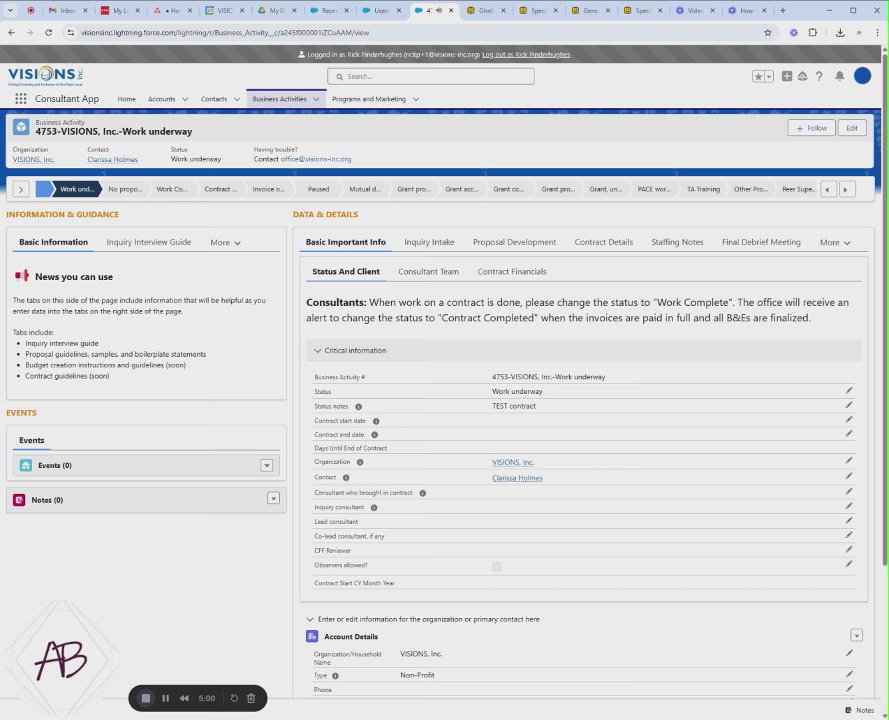Open Account Details dropdown arrow

coord(857,636)
